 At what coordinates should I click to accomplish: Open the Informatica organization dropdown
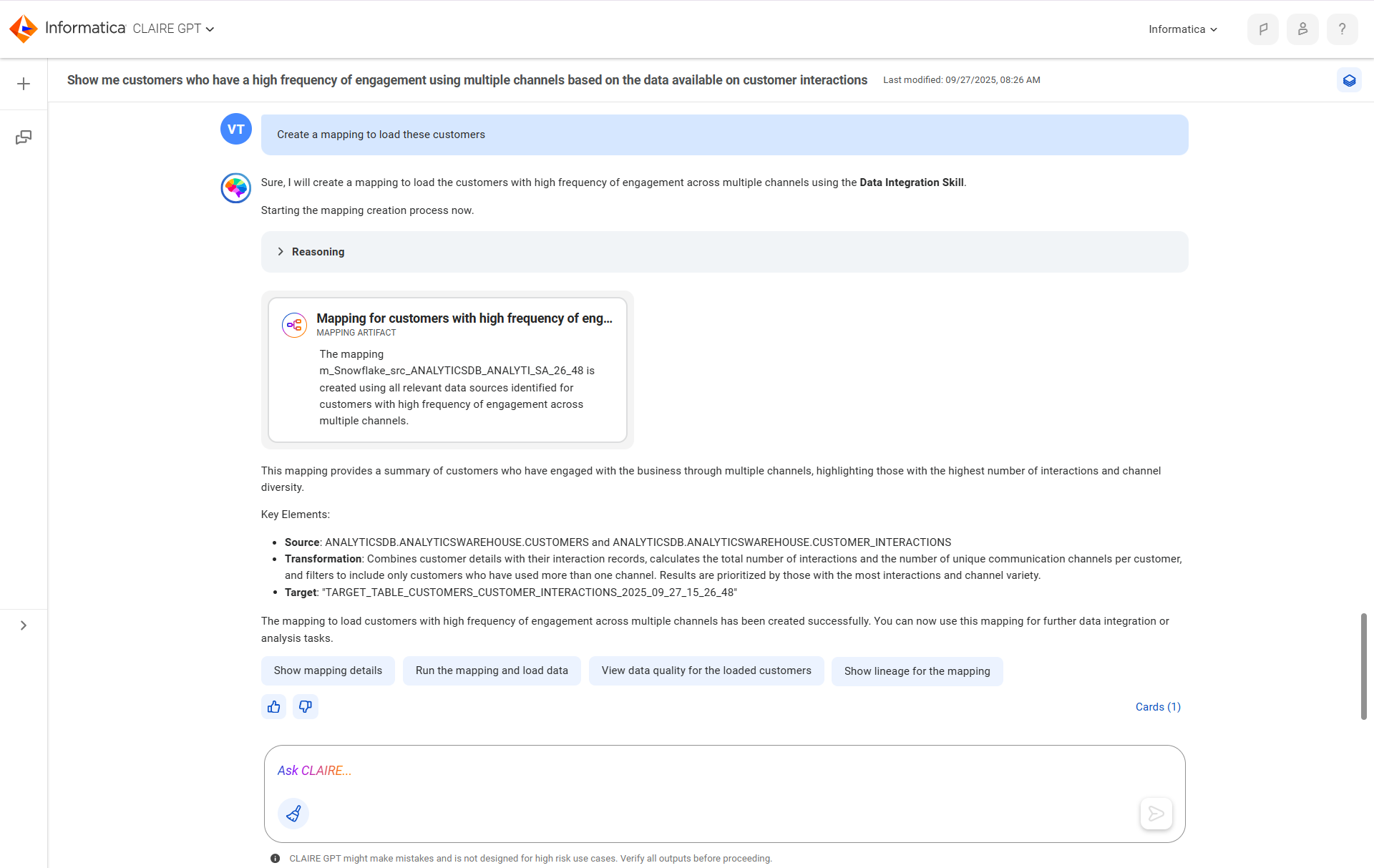(1182, 29)
